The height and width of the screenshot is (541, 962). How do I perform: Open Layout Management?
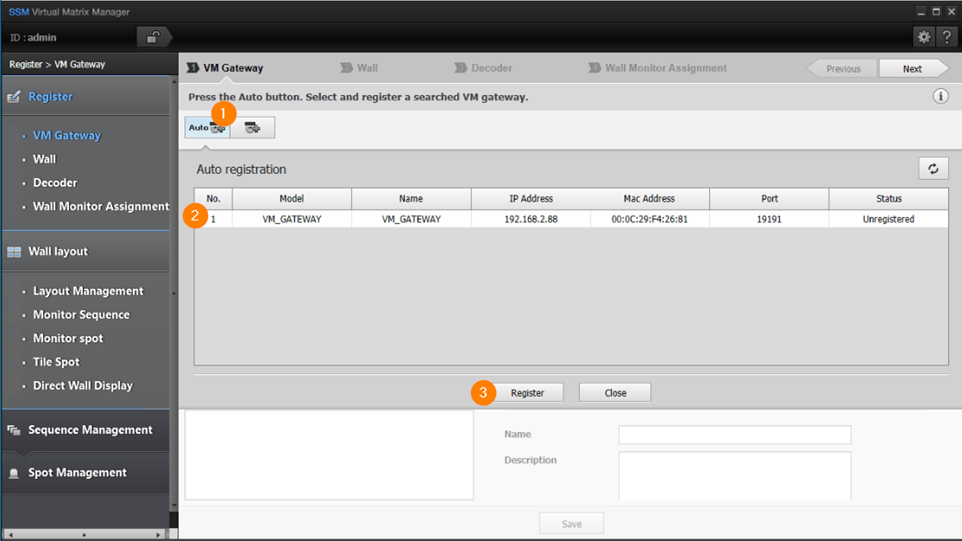coord(88,291)
